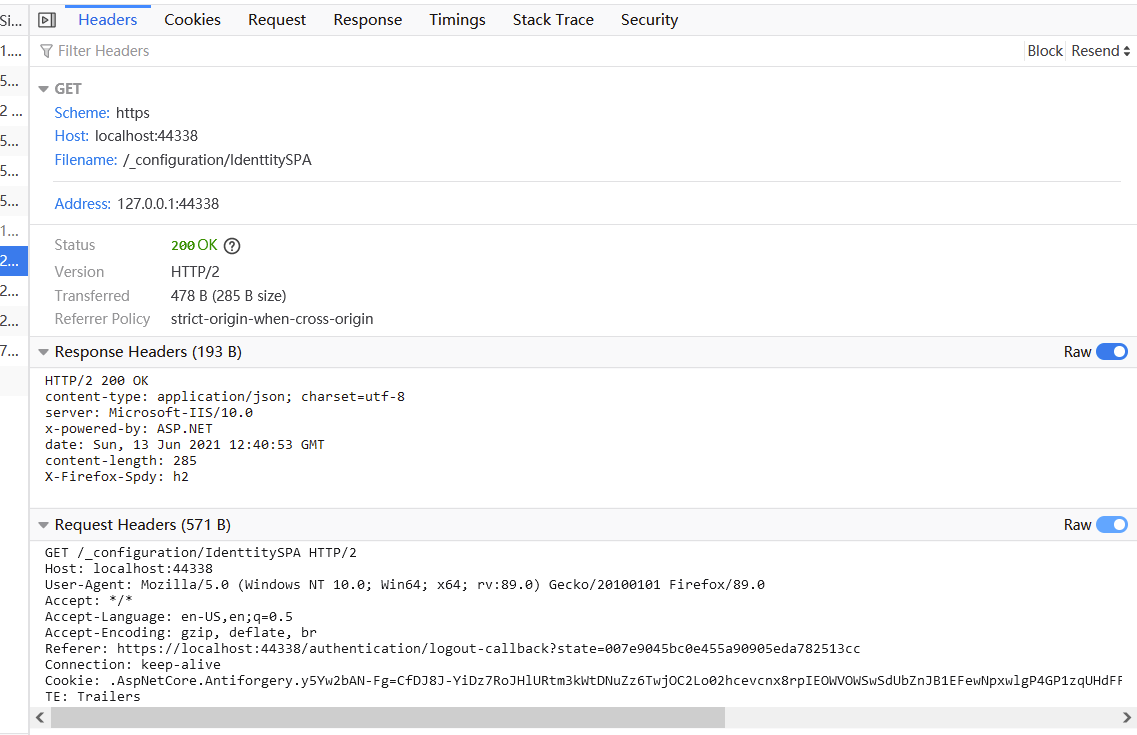Select the highlighted request row in list

click(x=13, y=261)
